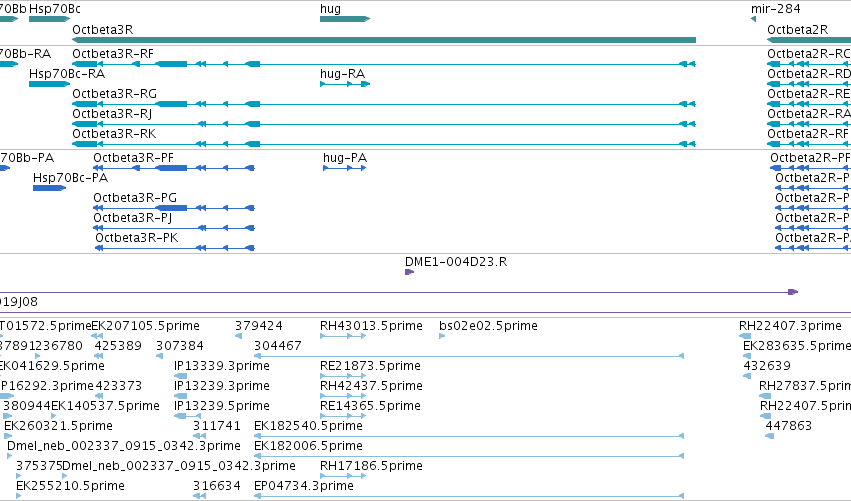Select EST EK207105.5prime
Image resolution: width=851 pixels, height=501 pixels.
145,326
